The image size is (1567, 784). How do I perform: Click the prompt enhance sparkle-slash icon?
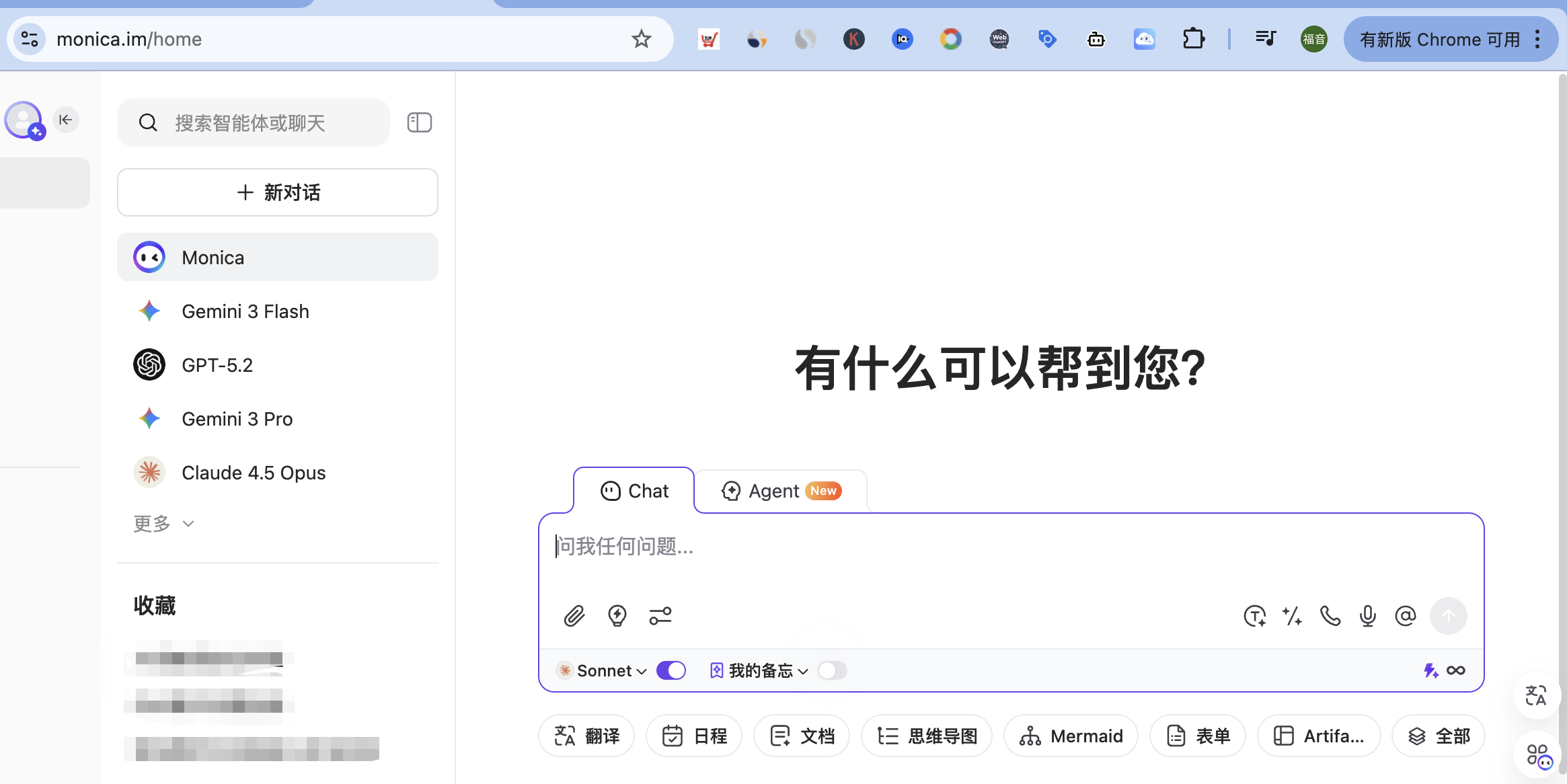[x=1292, y=616]
